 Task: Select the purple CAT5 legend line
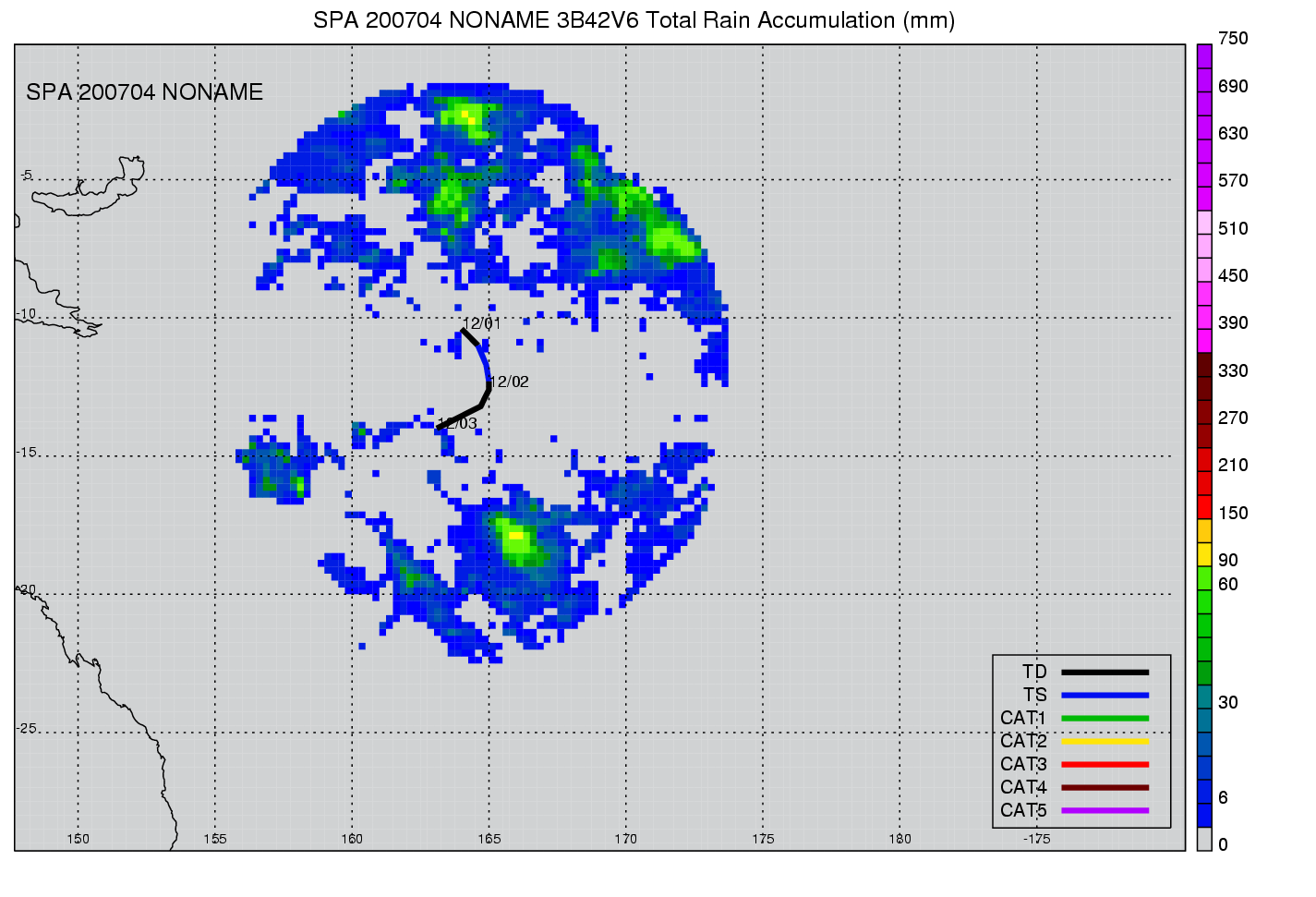pyautogui.click(x=1105, y=810)
